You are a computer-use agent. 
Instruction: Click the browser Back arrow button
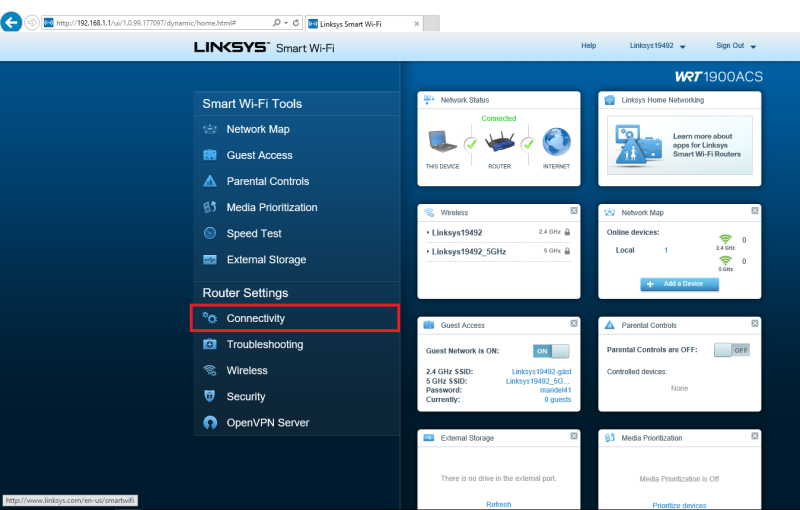11,22
